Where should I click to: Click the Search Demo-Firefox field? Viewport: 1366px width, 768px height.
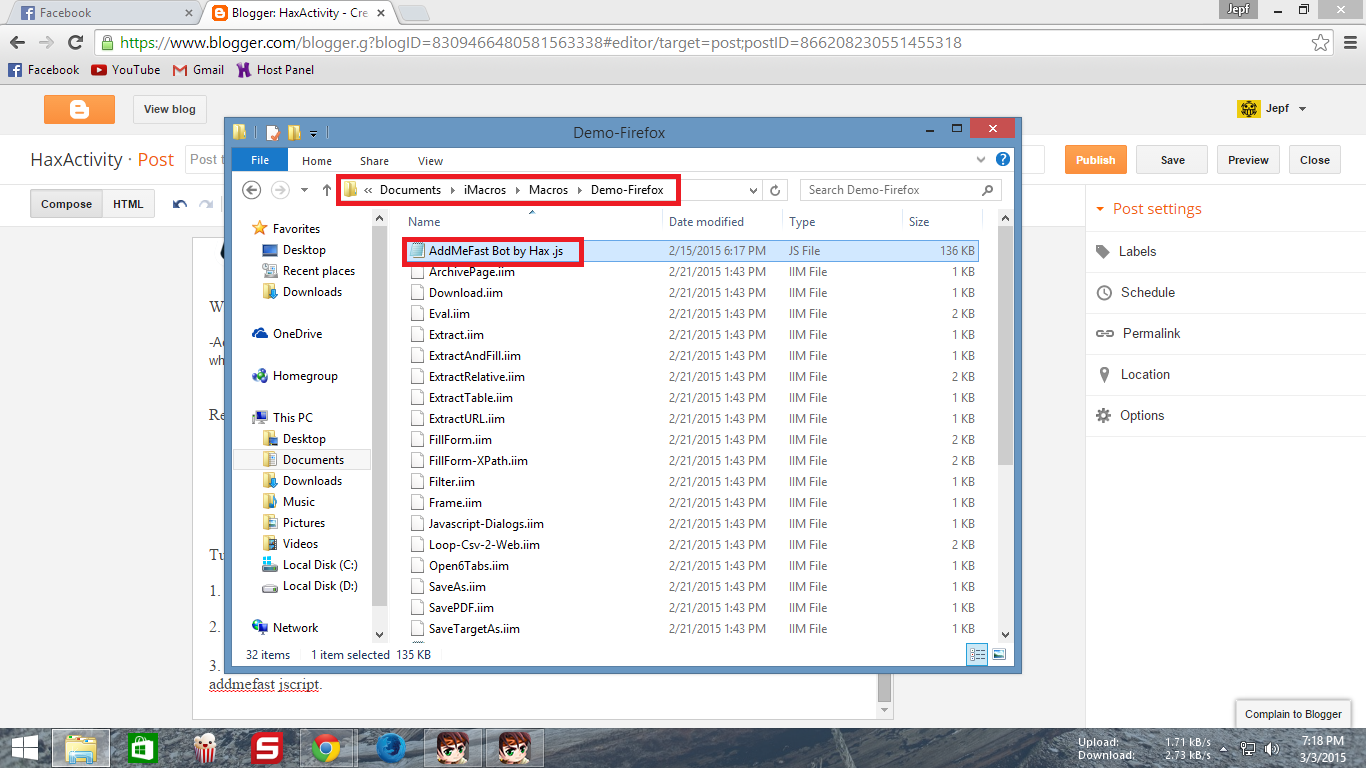pyautogui.click(x=900, y=190)
